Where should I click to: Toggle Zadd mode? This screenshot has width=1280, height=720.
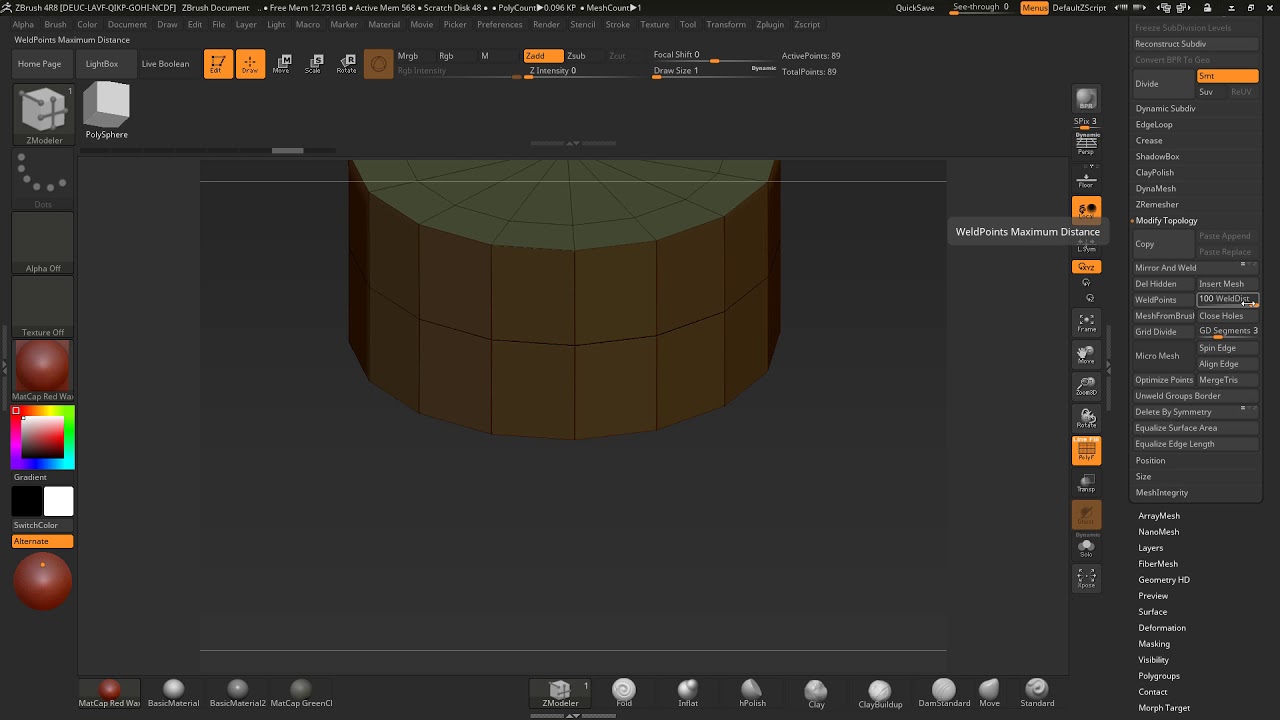click(542, 56)
